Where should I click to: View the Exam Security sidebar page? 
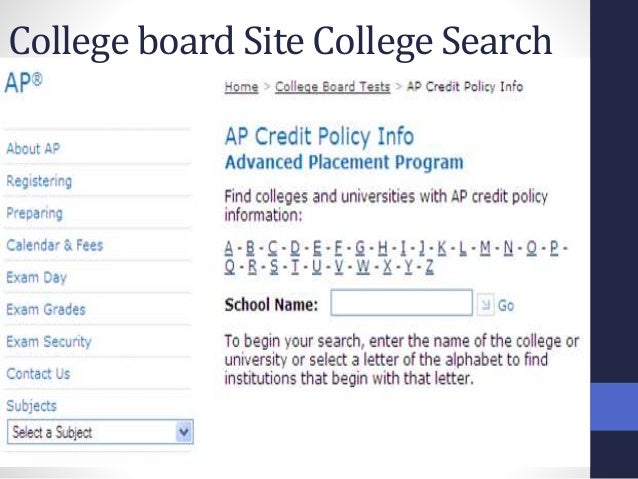coord(49,342)
